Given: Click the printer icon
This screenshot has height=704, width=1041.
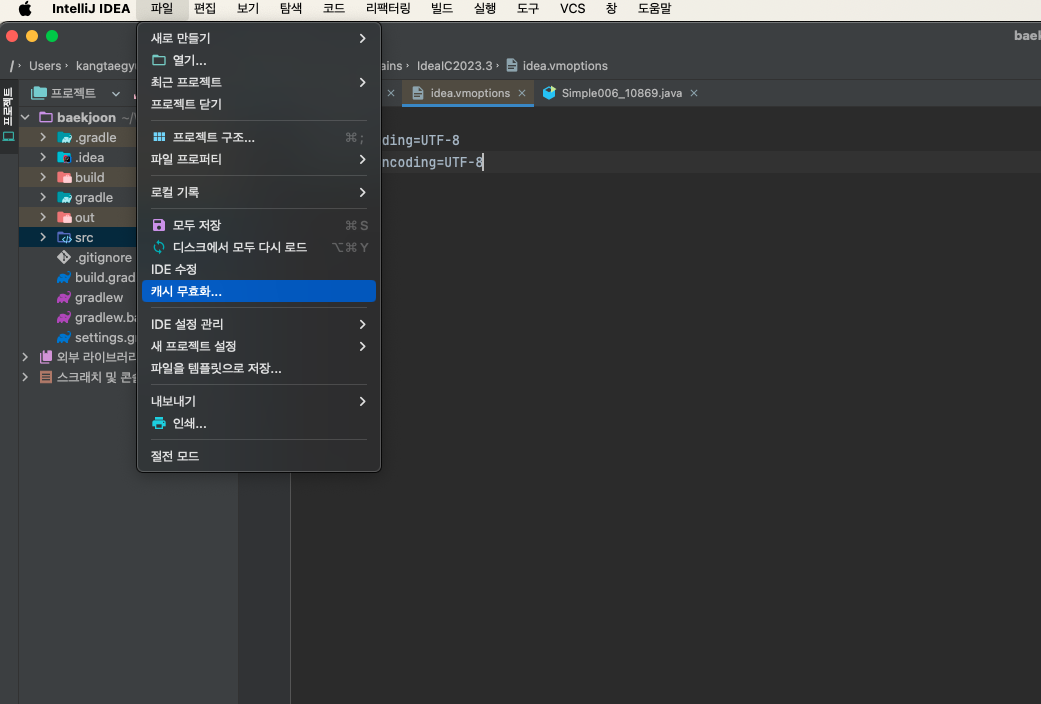Looking at the screenshot, I should (159, 423).
